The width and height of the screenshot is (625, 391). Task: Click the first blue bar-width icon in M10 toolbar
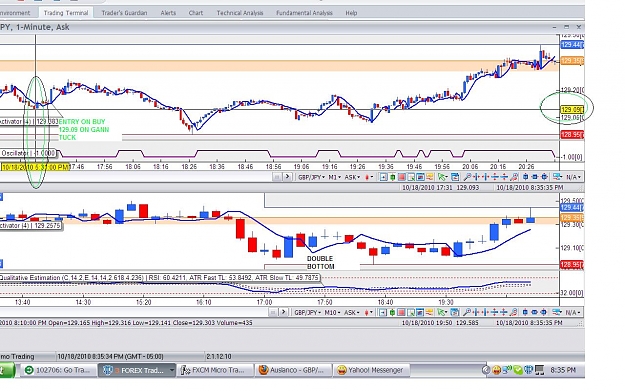click(x=525, y=312)
